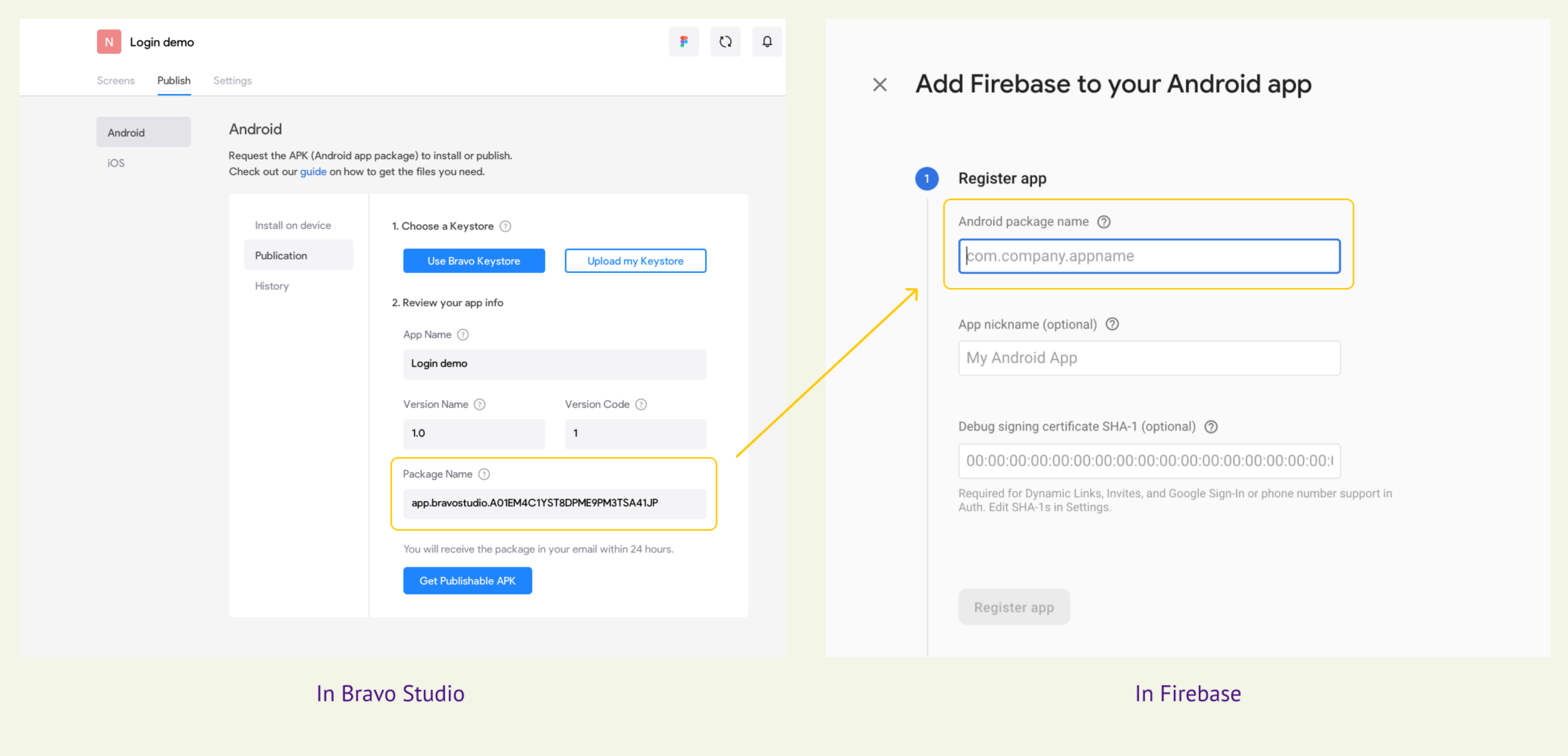This screenshot has width=1568, height=756.
Task: Open Install on device section
Action: 294,225
